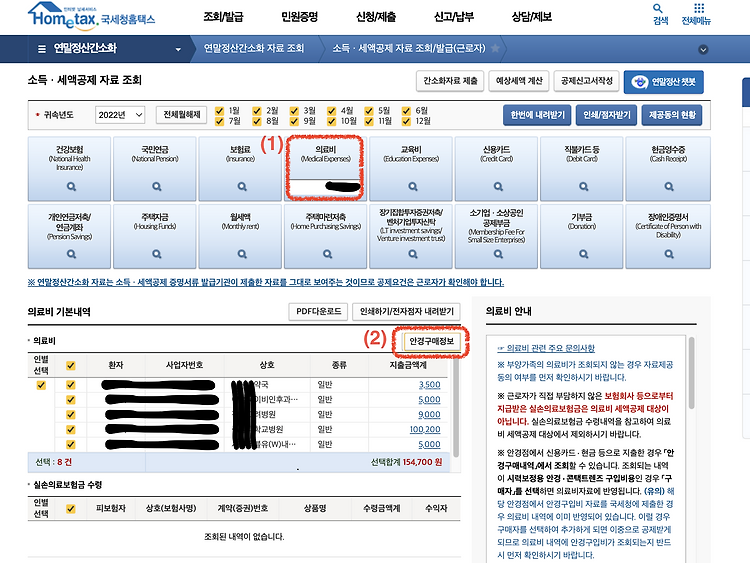The image size is (750, 563).
Task: Expand the 연말정산간소화 menu arrow
Action: [178, 49]
